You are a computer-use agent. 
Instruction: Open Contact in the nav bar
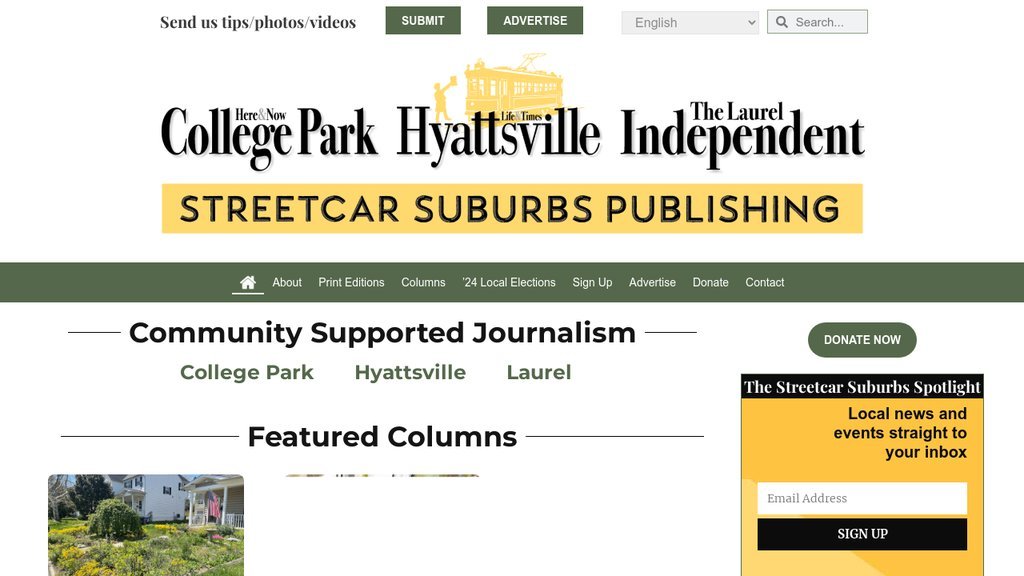click(765, 282)
